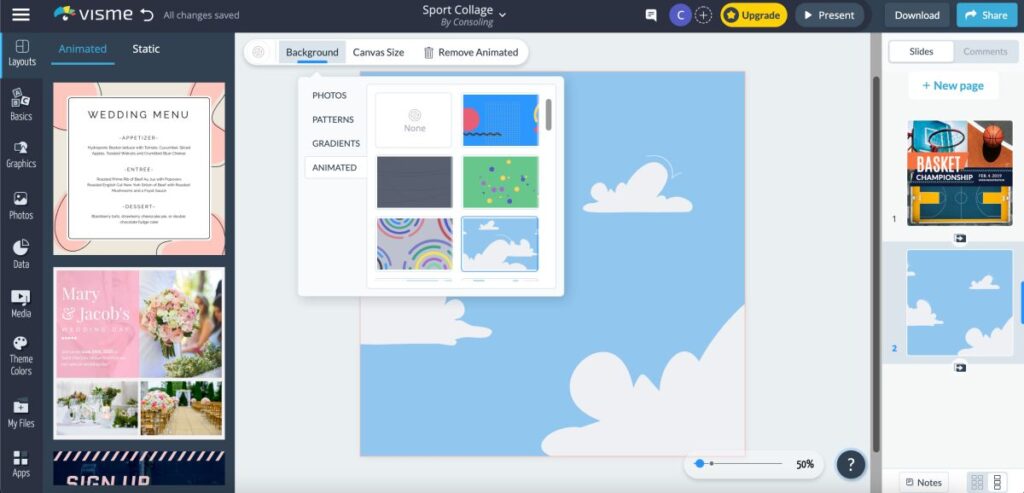Select the Background toolbar tab

pyautogui.click(x=312, y=52)
